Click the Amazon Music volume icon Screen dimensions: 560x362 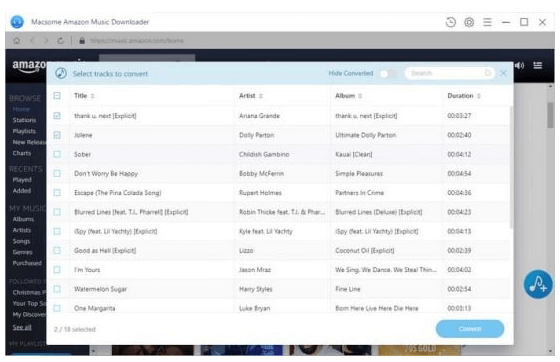point(520,65)
